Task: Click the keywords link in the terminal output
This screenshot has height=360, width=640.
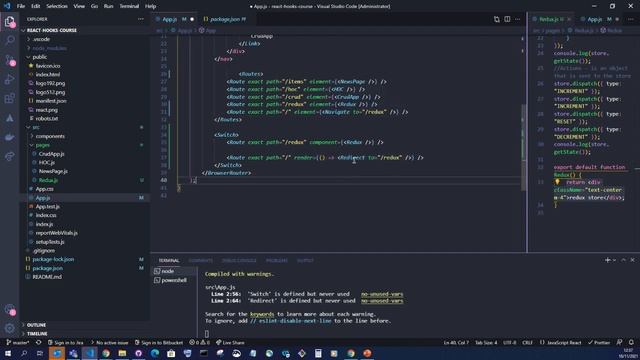Action: (x=262, y=314)
